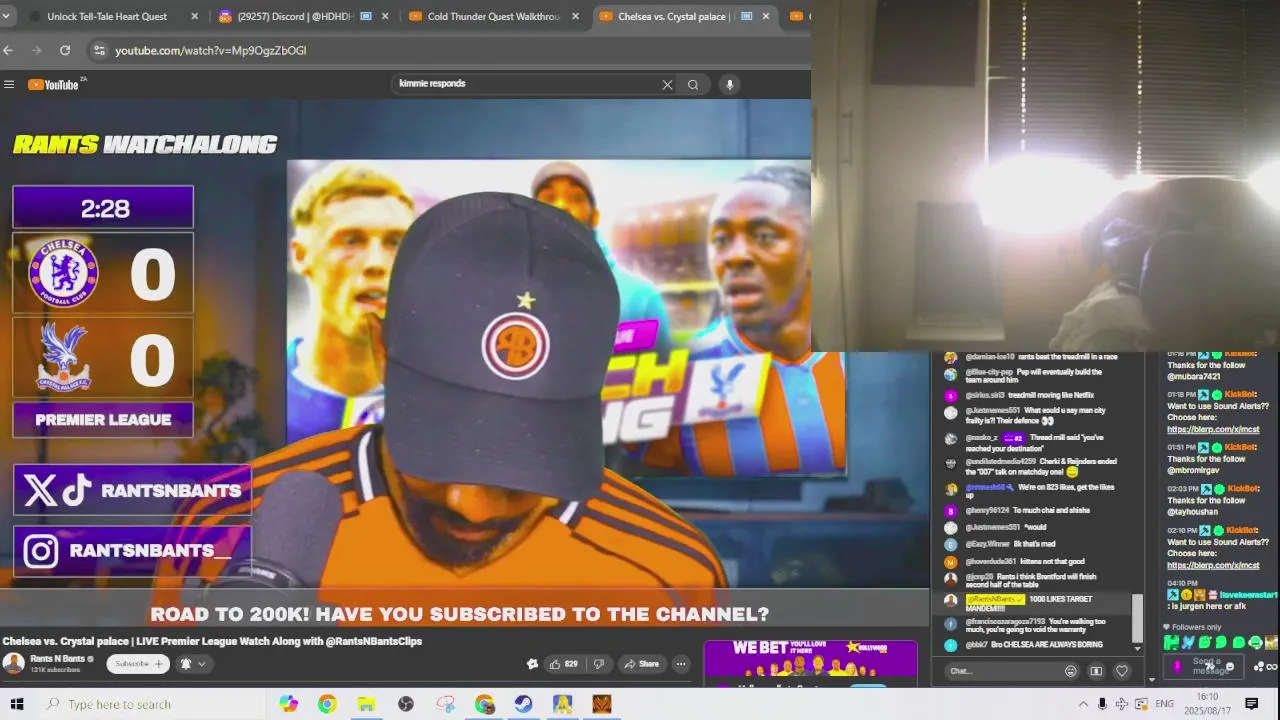Open Google Chrome from the taskbar
1280x720 pixels.
[x=327, y=704]
